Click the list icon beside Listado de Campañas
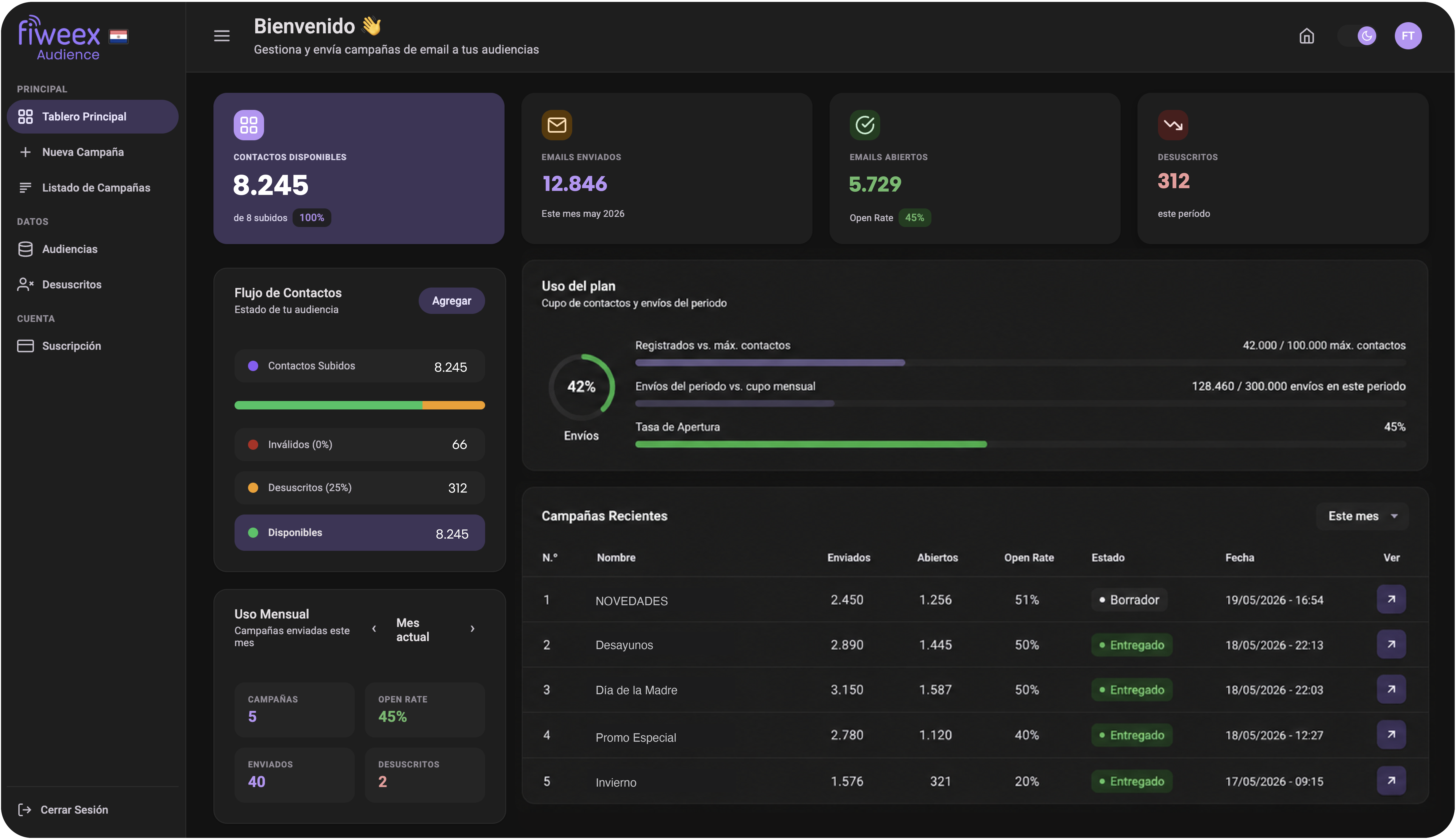Image resolution: width=1456 pixels, height=840 pixels. coord(25,188)
